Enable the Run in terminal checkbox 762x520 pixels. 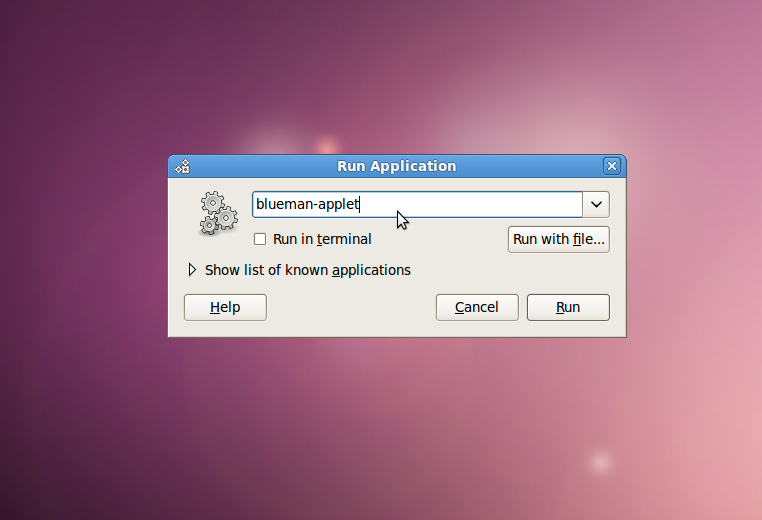click(260, 239)
